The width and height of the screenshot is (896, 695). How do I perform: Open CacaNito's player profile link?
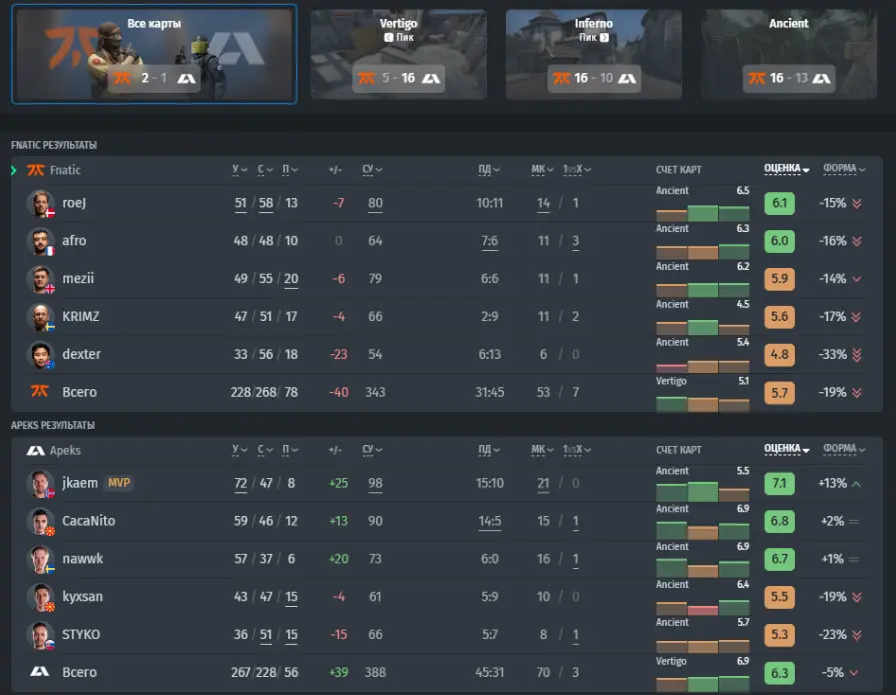89,521
